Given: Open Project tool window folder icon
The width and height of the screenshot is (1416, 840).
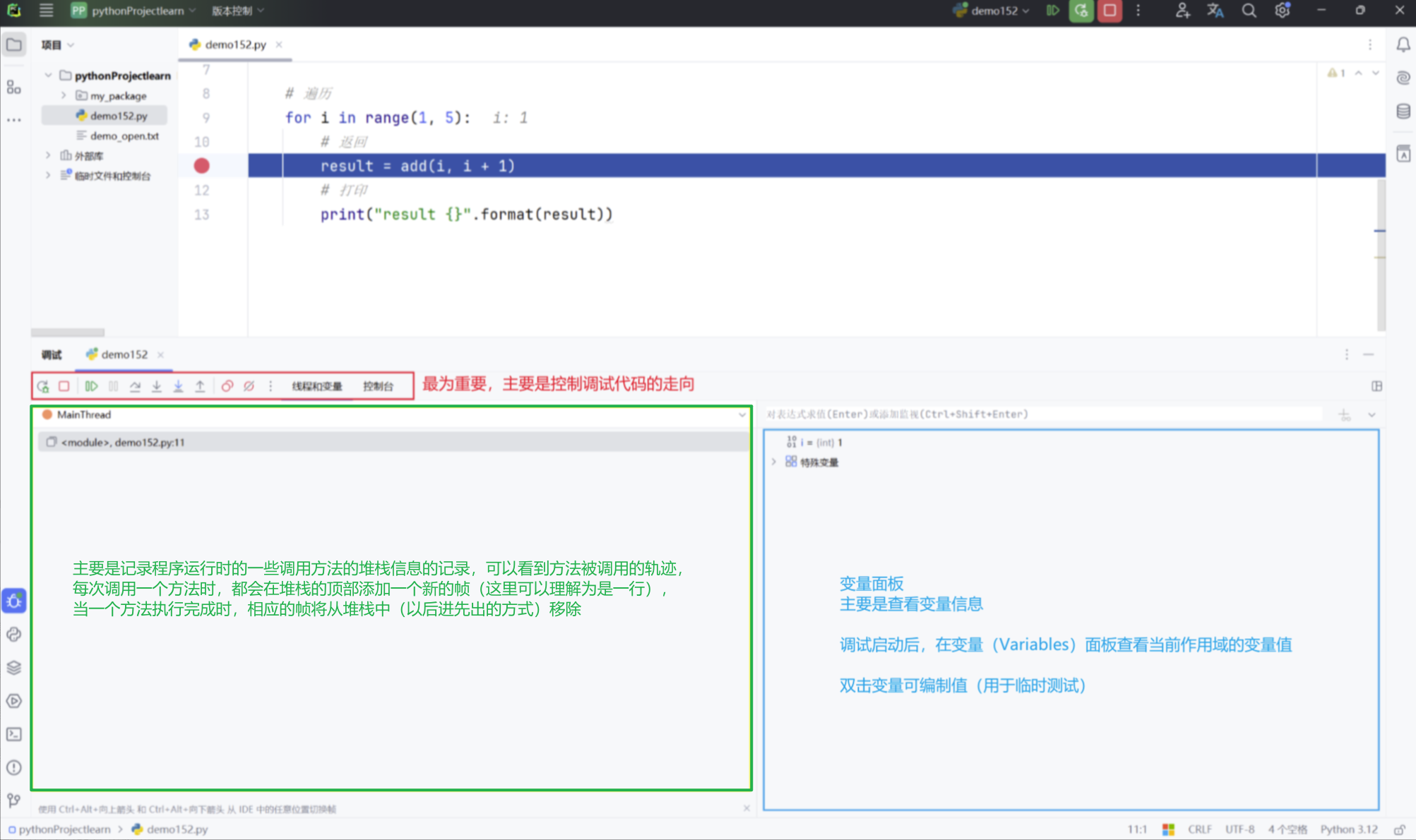Looking at the screenshot, I should (x=14, y=45).
